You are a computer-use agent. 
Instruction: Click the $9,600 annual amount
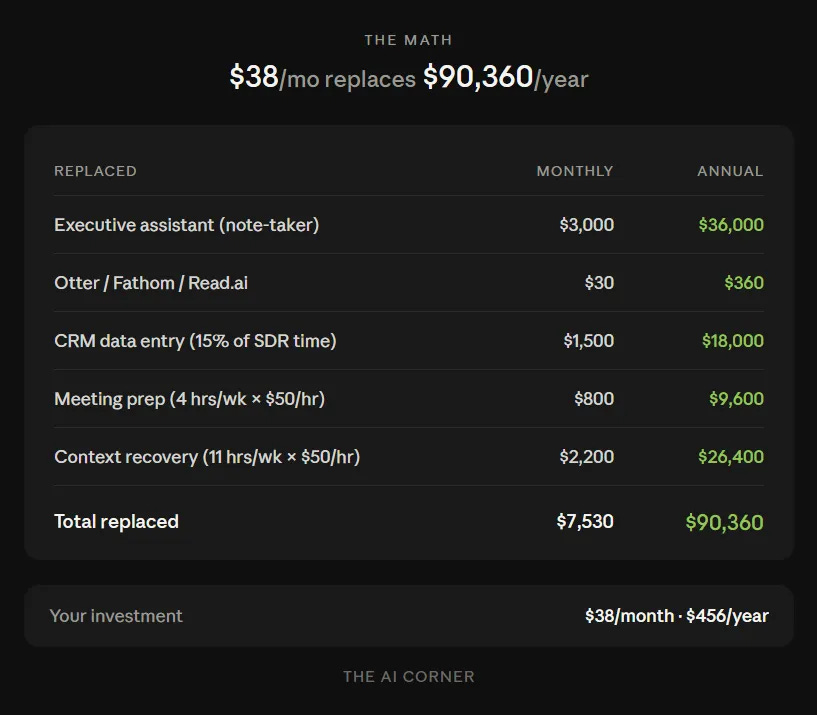736,399
